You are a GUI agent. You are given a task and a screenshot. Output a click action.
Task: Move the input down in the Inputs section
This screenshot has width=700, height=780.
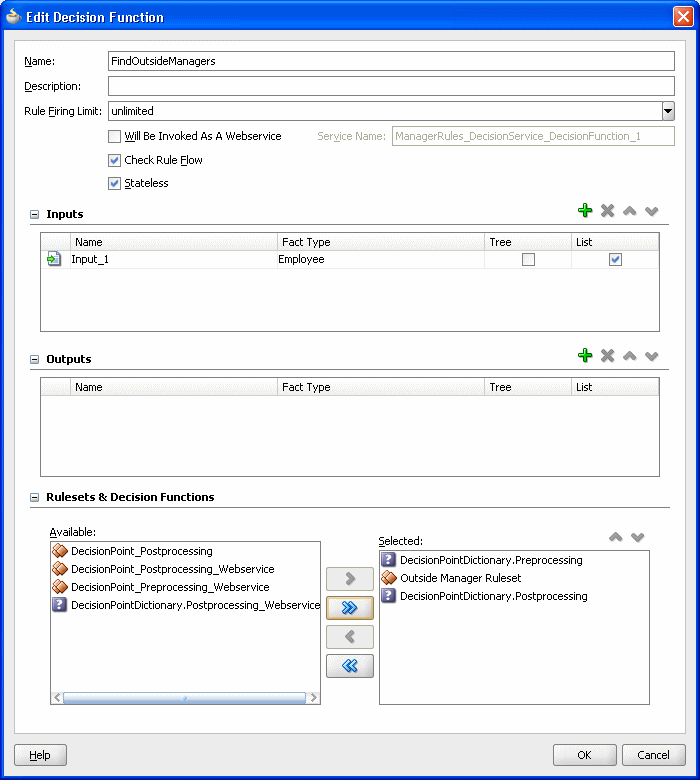point(652,211)
